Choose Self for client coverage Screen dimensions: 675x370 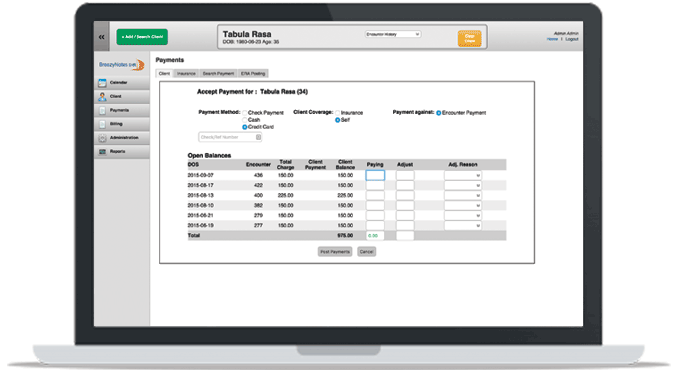[x=338, y=120]
